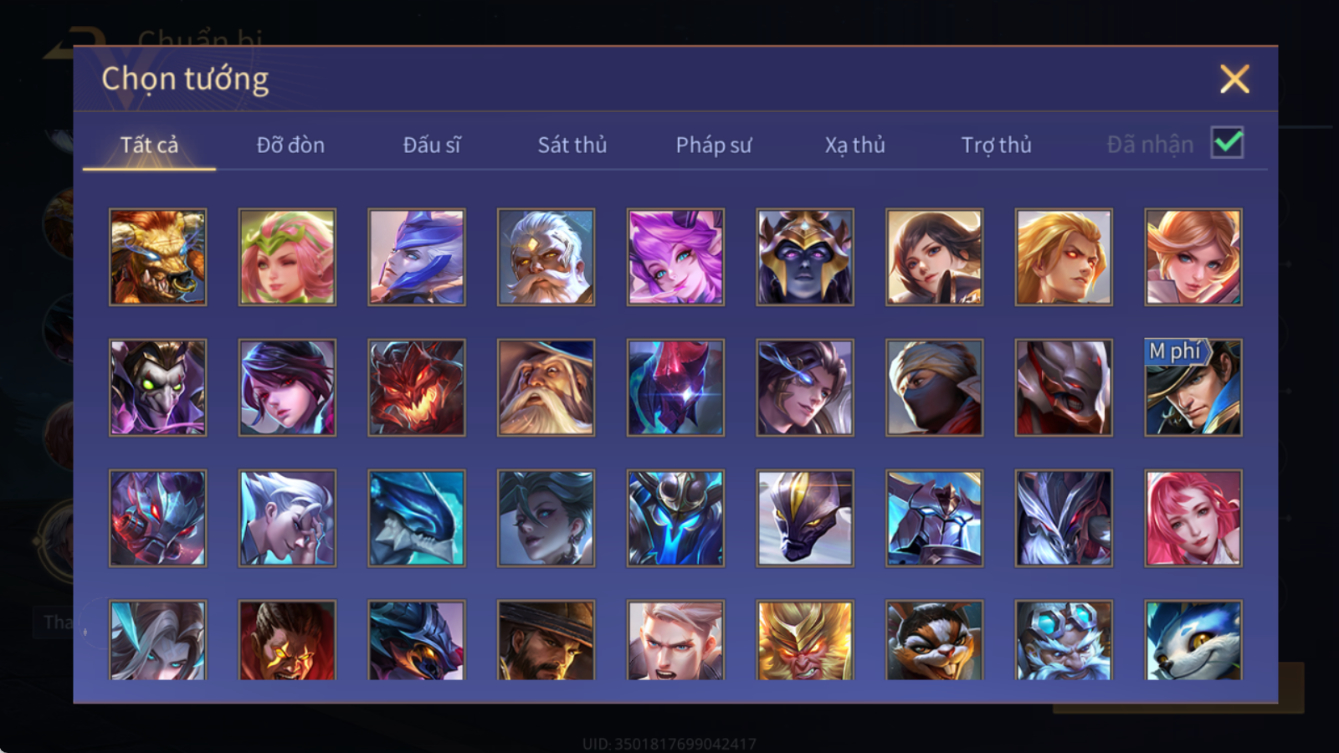Switch to the 'Đỡ đòn' tab
Viewport: 1339px width, 753px height.
point(290,145)
